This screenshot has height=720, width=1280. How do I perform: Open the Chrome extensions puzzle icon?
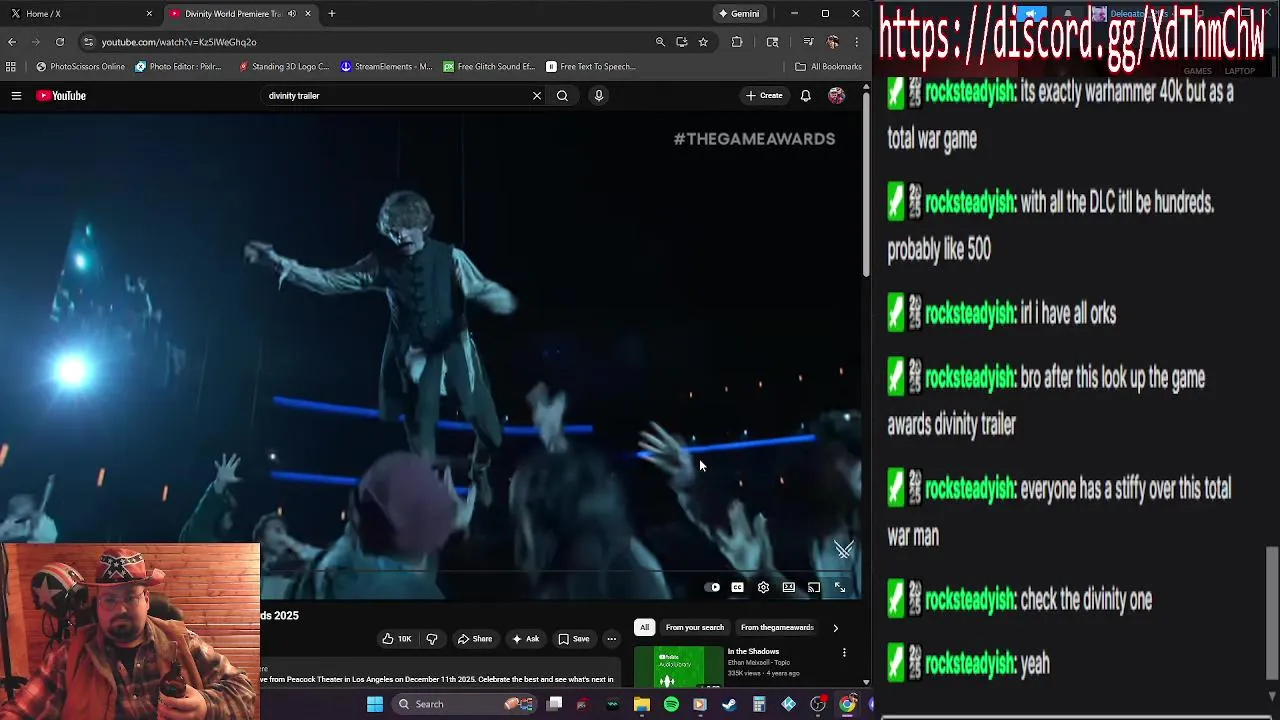point(737,42)
